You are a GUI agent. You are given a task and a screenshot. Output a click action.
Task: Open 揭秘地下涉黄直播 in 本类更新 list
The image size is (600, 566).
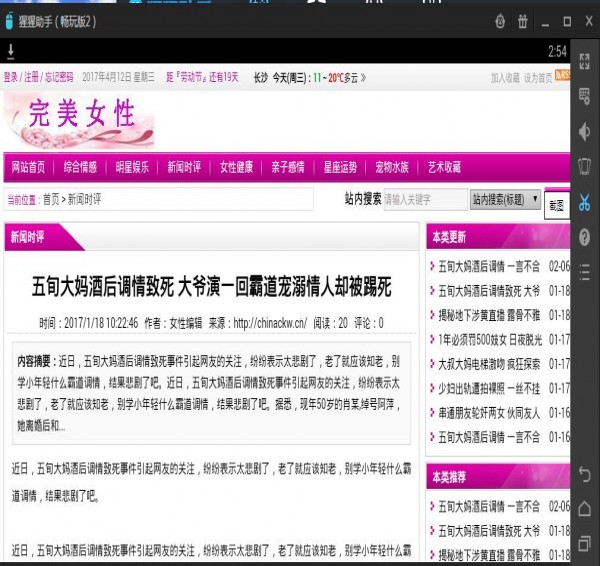(489, 315)
